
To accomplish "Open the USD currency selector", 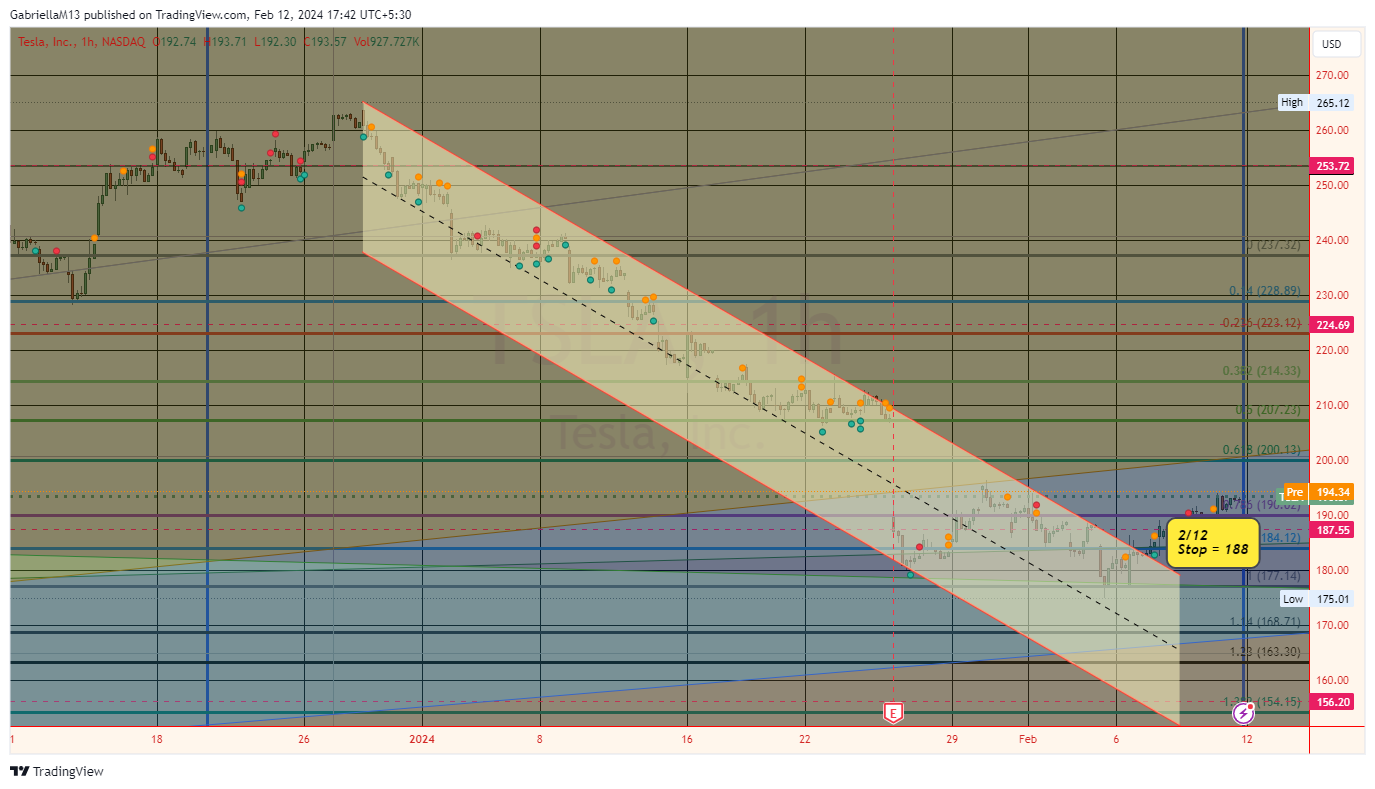I will click(x=1336, y=44).
